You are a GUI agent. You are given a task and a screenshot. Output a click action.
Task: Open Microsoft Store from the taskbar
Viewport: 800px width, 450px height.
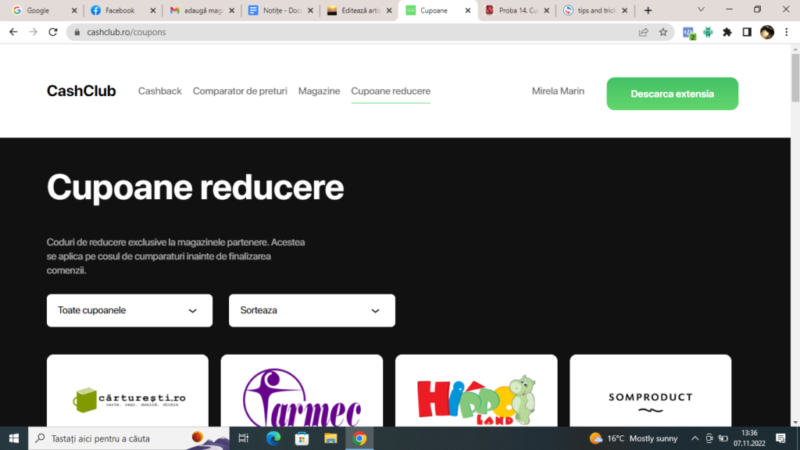[302, 438]
